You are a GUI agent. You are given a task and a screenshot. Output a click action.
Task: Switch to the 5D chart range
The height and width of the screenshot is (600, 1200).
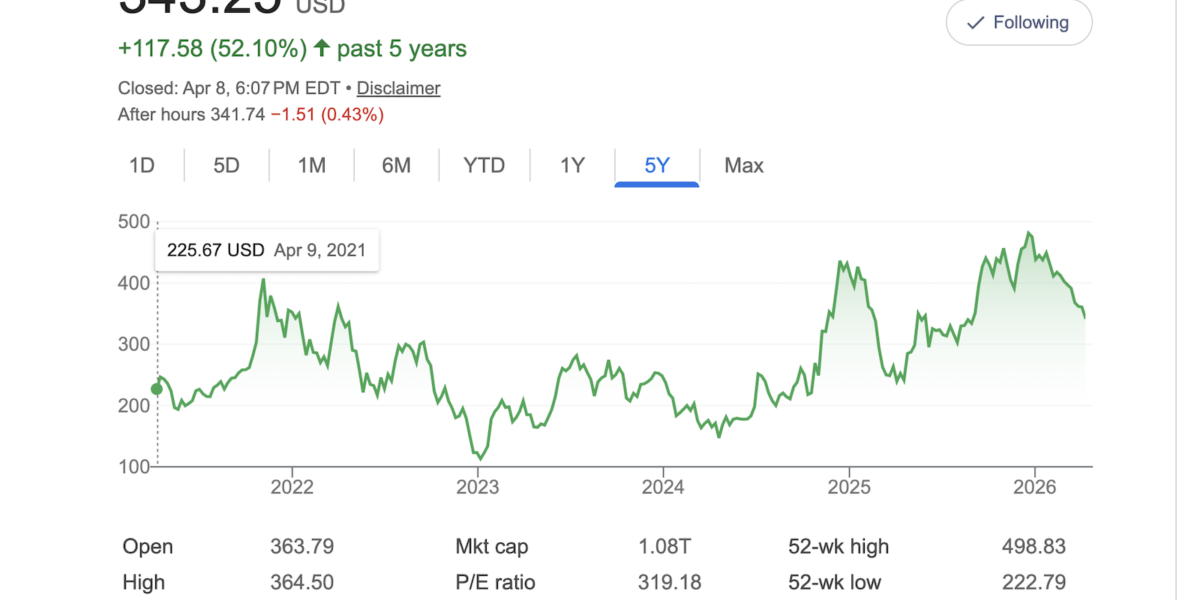(x=227, y=165)
